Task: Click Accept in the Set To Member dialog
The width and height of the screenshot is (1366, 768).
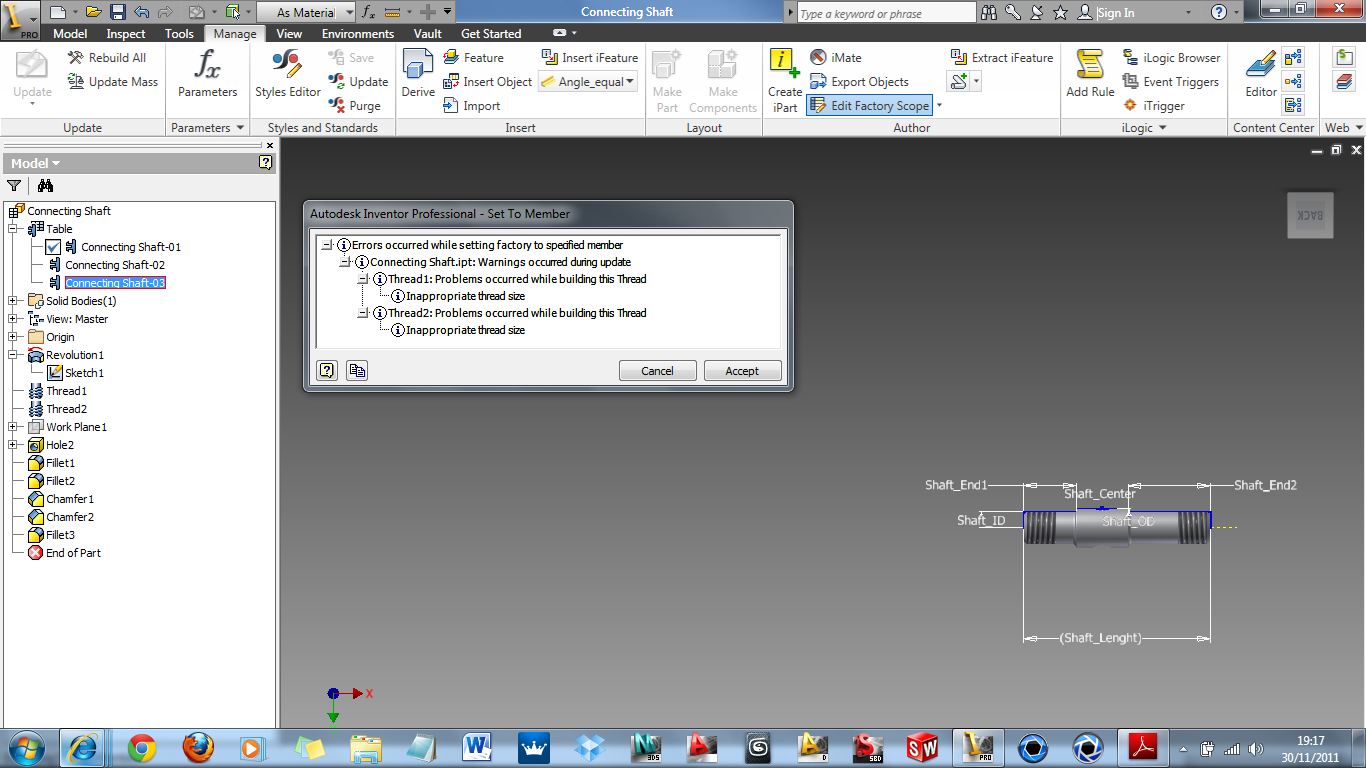Action: pos(742,370)
